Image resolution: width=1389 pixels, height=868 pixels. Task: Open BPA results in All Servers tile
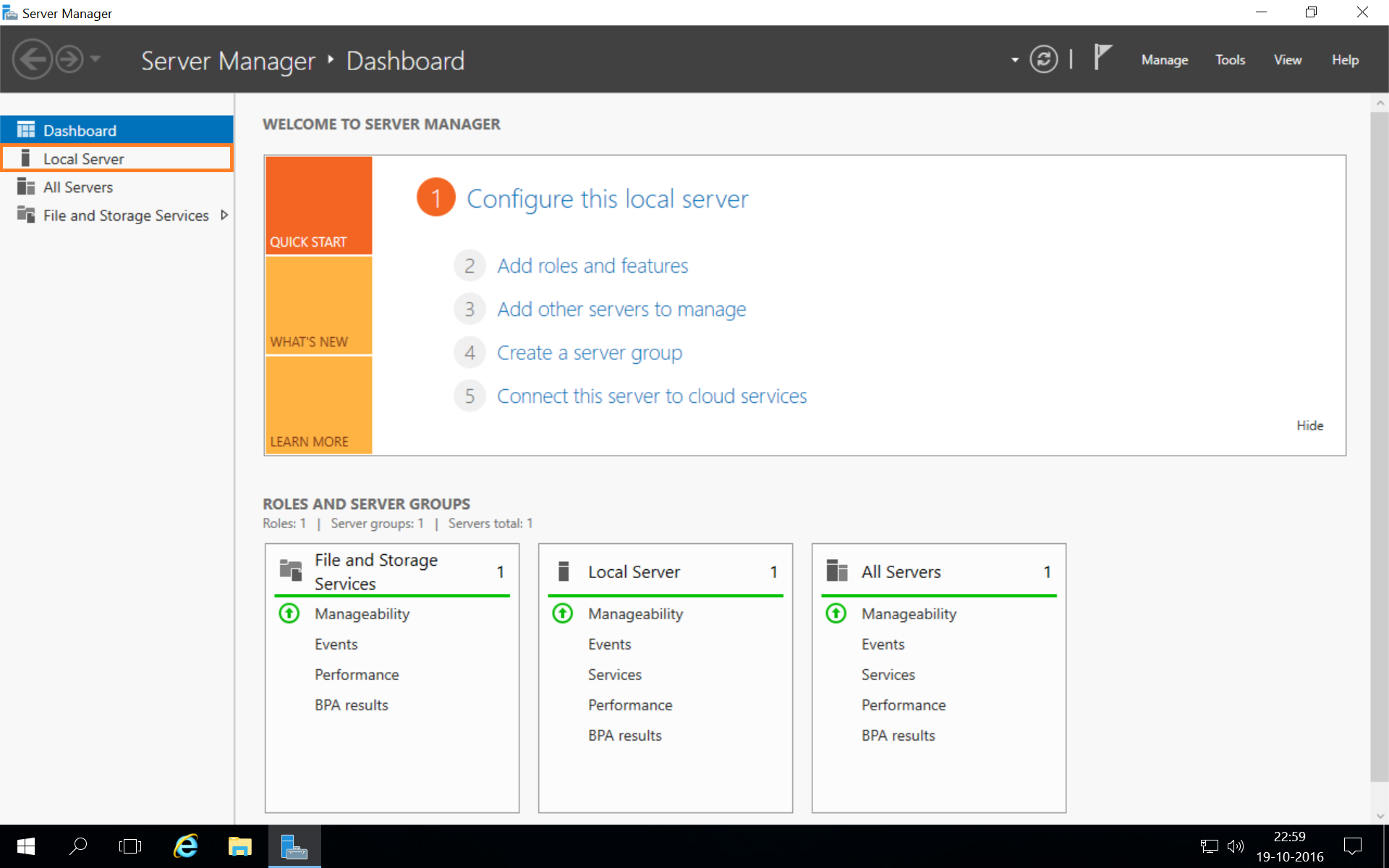pyautogui.click(x=898, y=735)
